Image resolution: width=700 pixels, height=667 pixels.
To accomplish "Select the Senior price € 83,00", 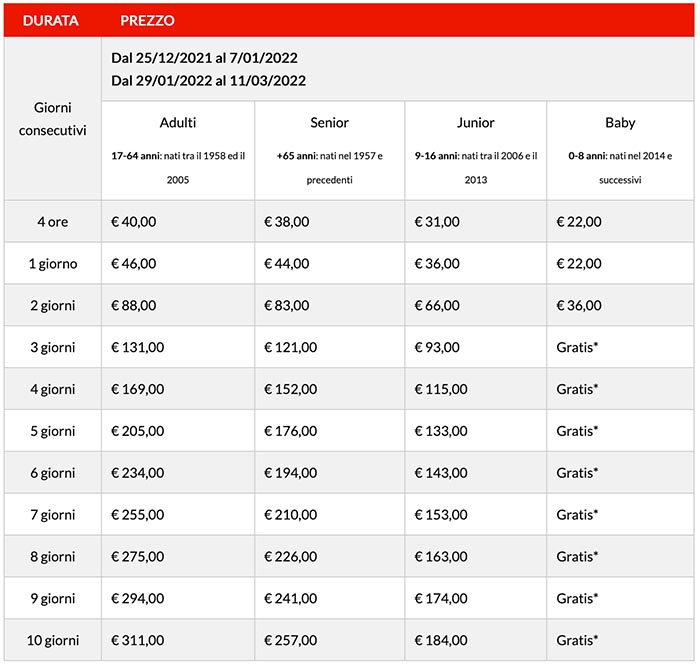I will 286,306.
